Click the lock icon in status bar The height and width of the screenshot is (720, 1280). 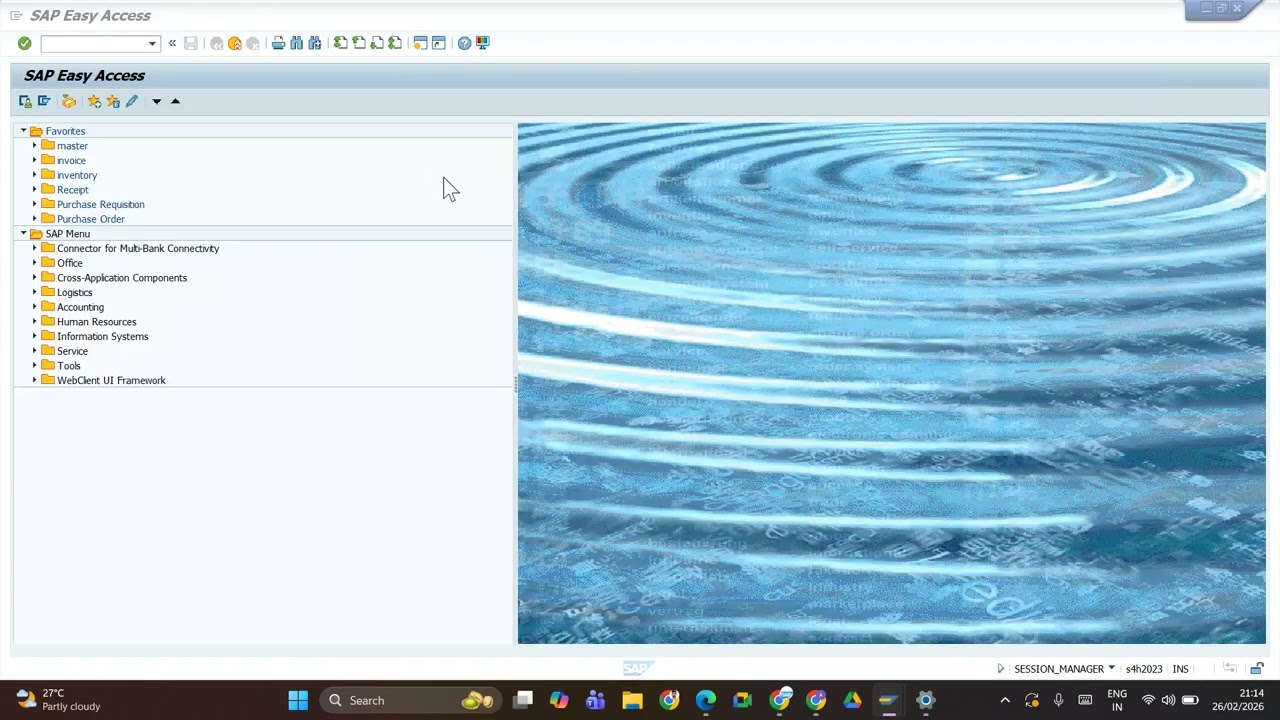1257,669
